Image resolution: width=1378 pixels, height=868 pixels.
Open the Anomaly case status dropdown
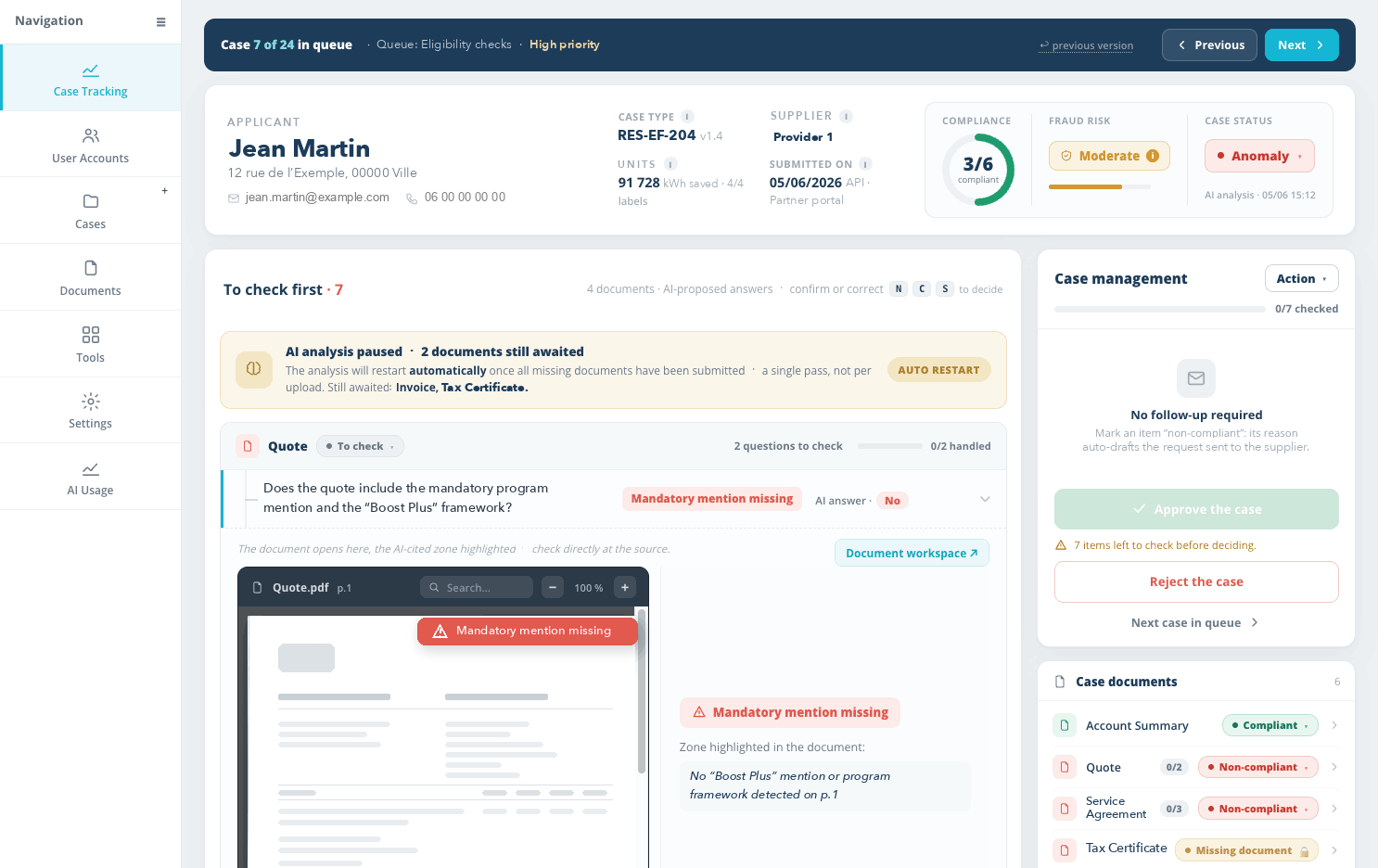1259,156
